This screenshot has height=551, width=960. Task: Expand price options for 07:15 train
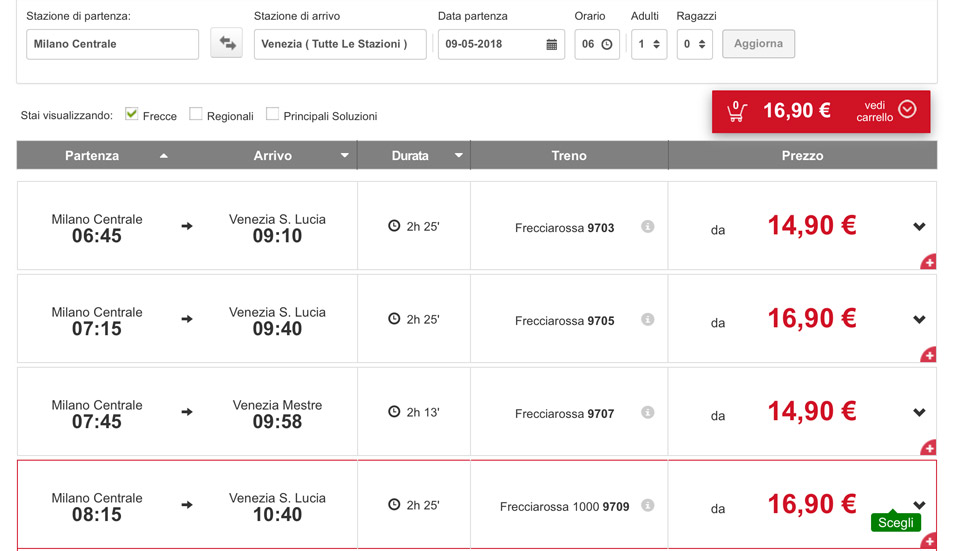pos(919,320)
